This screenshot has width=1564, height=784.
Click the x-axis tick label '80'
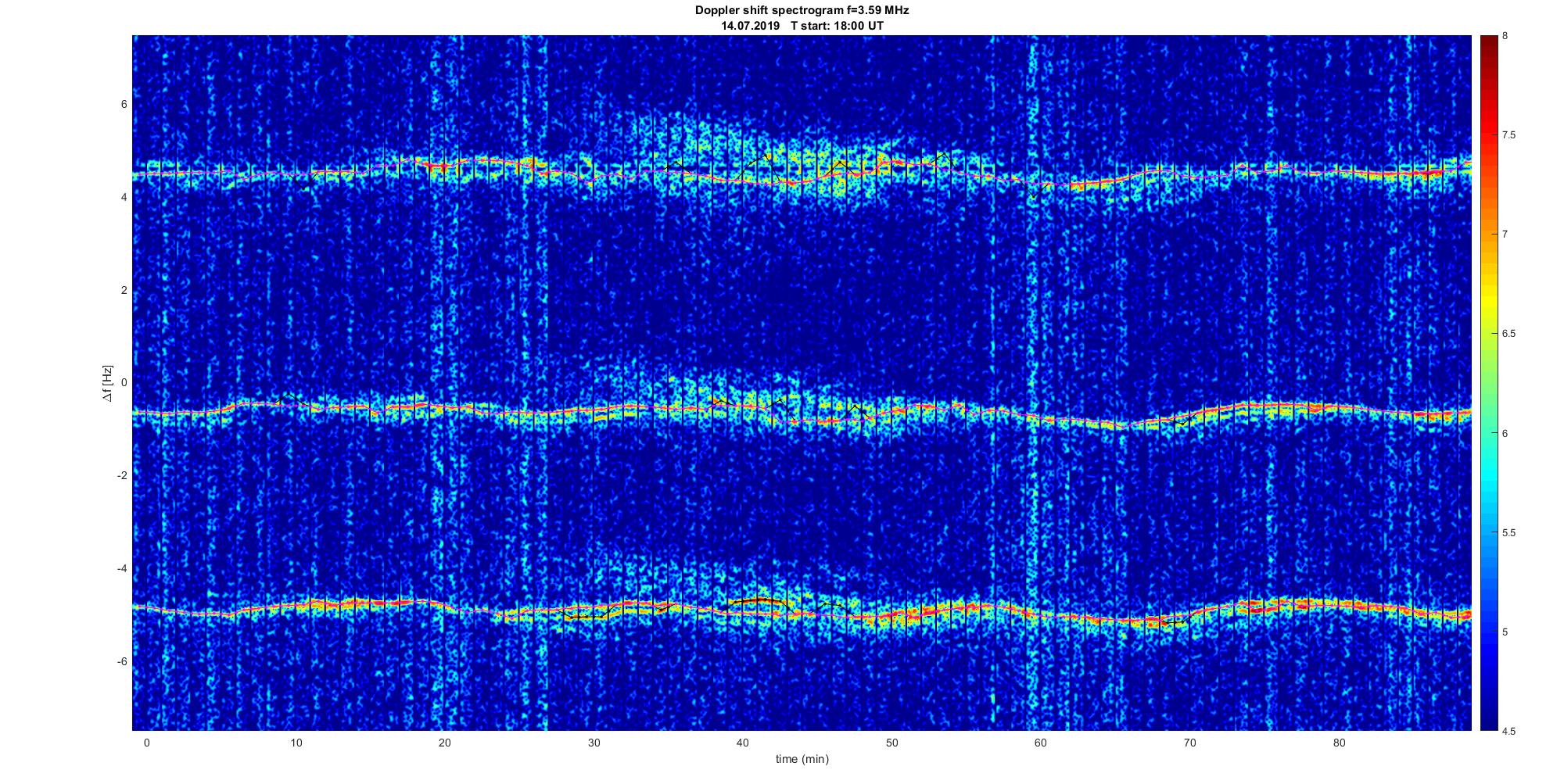pyautogui.click(x=1340, y=743)
